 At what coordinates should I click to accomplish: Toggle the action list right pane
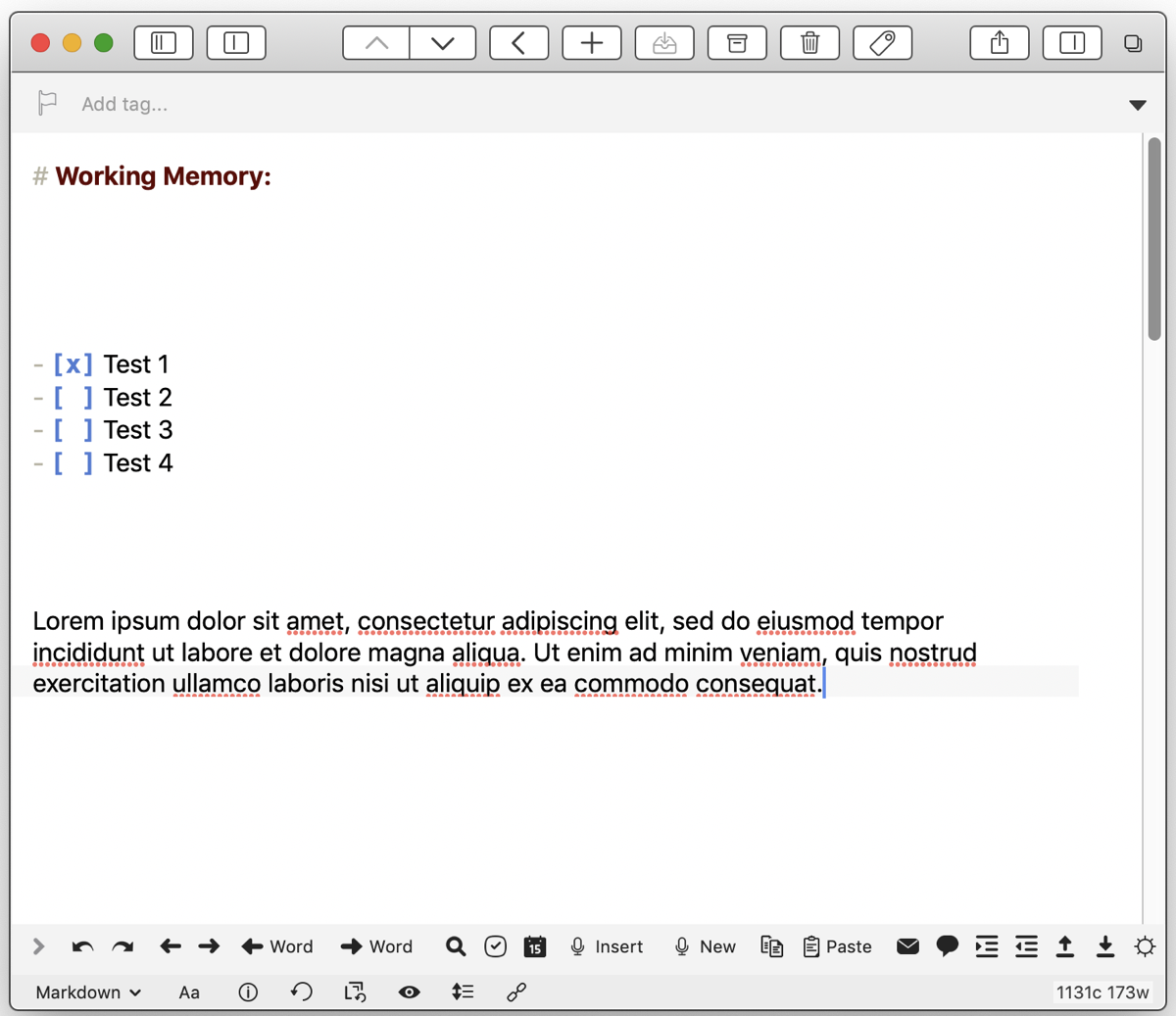click(x=1072, y=43)
